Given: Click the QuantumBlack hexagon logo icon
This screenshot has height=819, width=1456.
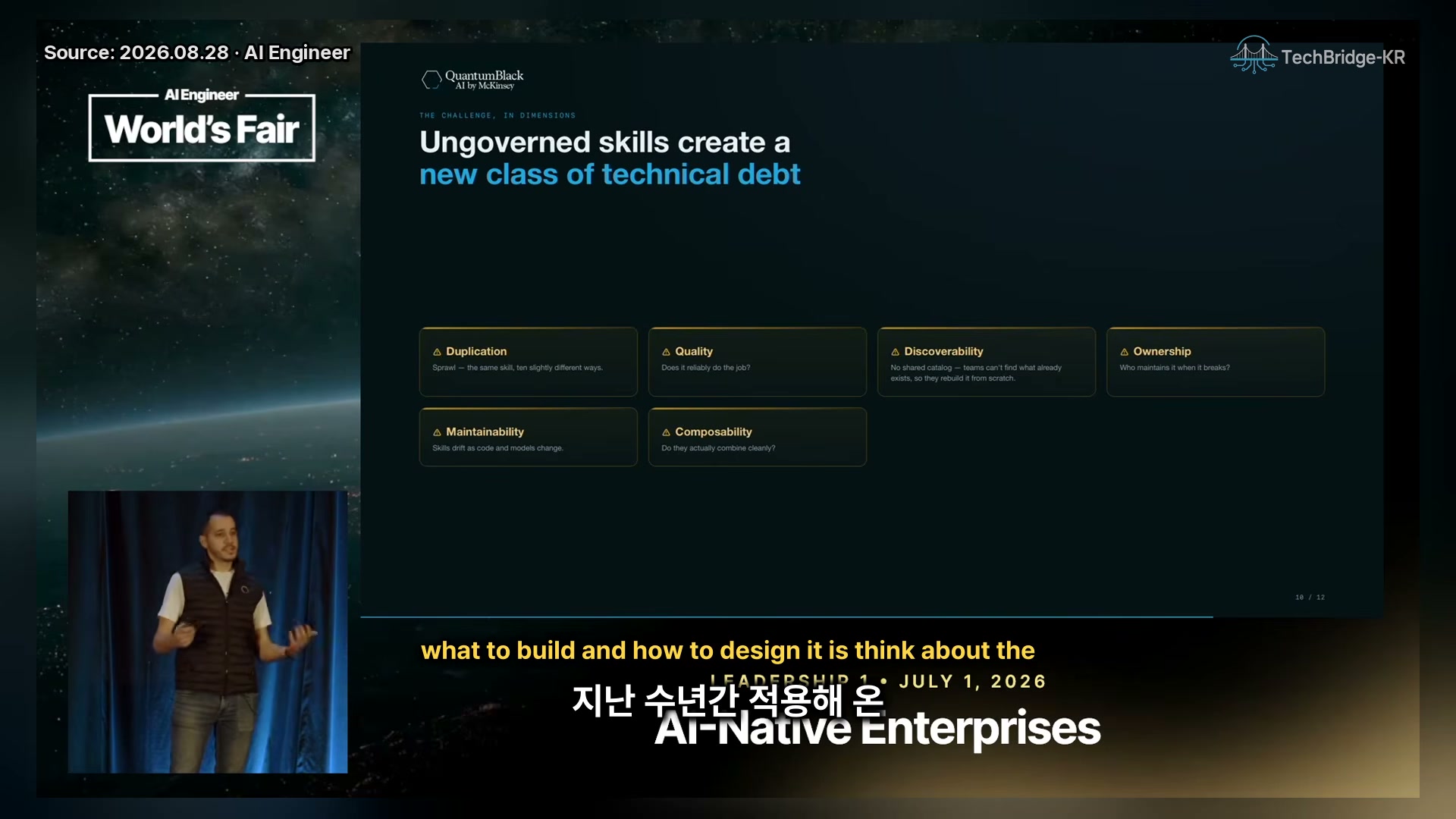Looking at the screenshot, I should (431, 80).
